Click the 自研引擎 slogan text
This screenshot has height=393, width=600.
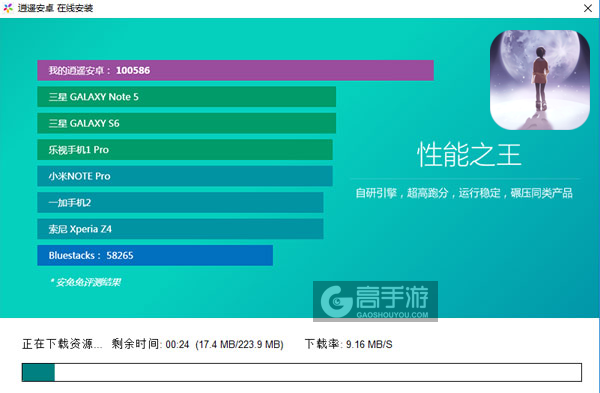tap(464, 193)
